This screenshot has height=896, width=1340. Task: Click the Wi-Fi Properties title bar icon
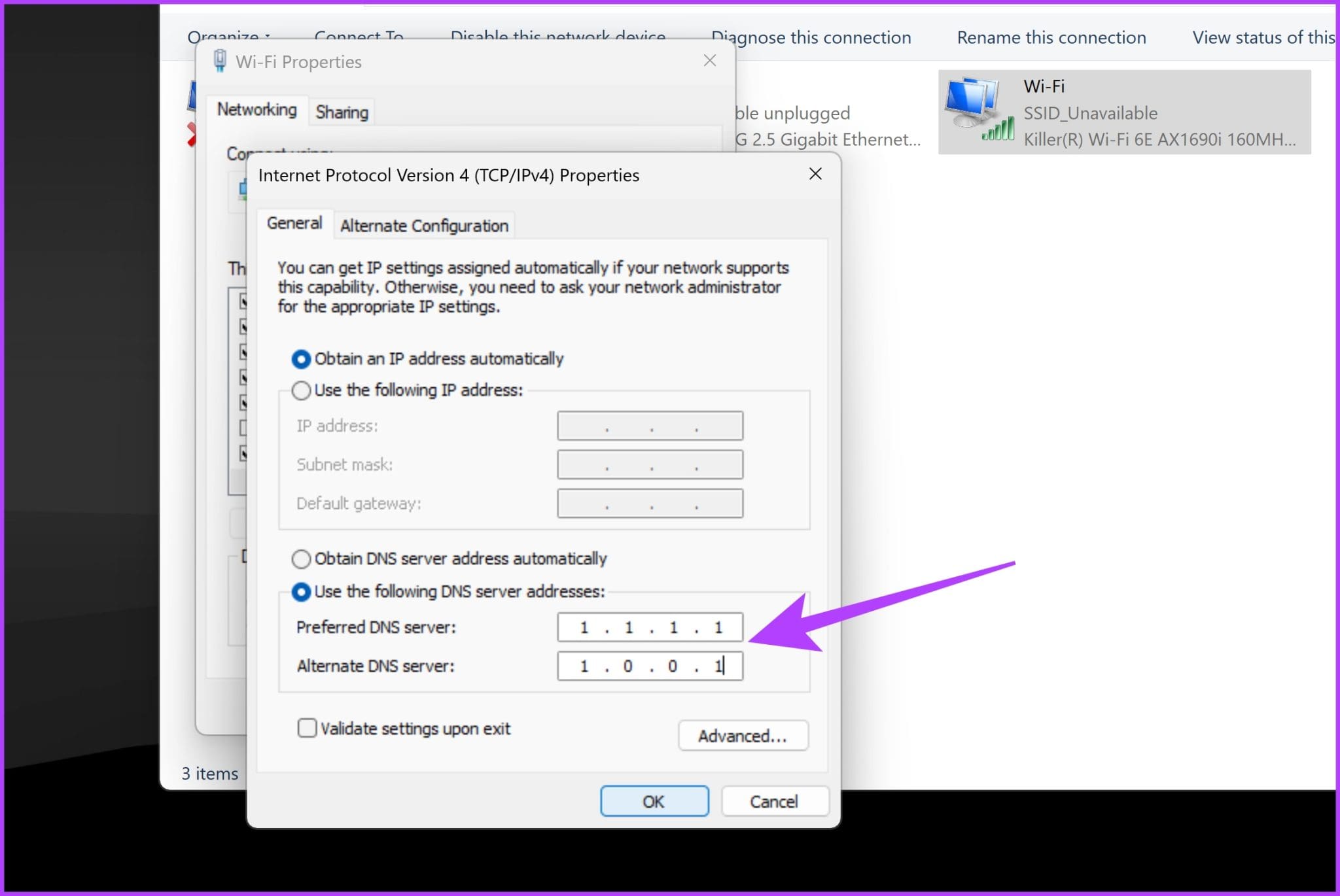[220, 60]
